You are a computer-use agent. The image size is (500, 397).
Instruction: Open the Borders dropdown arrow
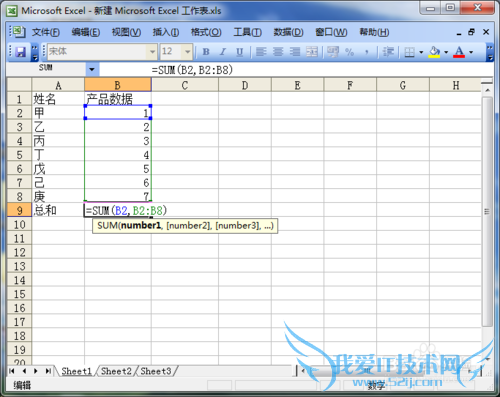pyautogui.click(x=421, y=52)
